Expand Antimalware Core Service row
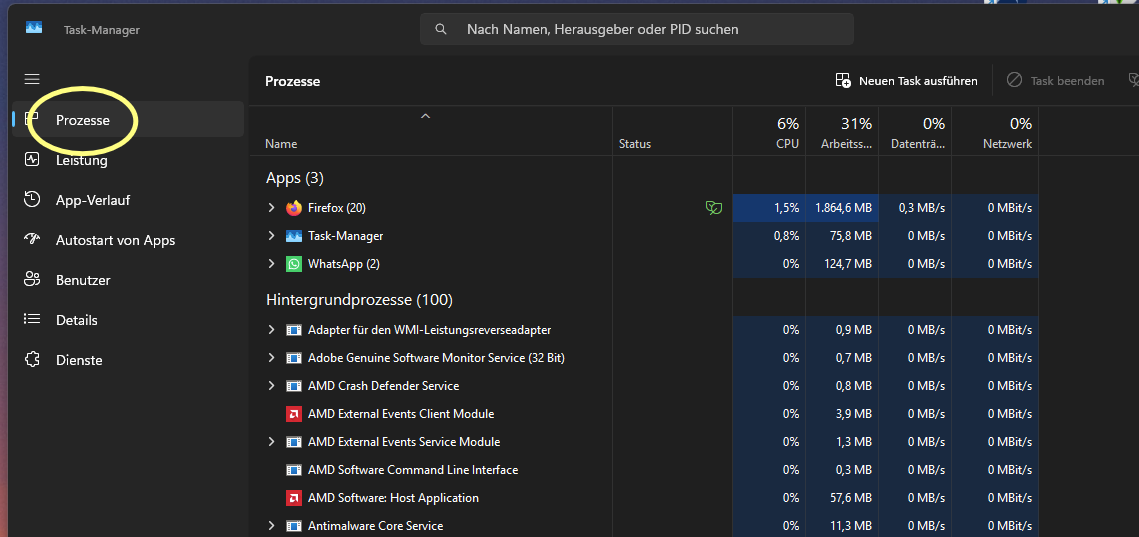This screenshot has height=537, width=1139. (271, 526)
